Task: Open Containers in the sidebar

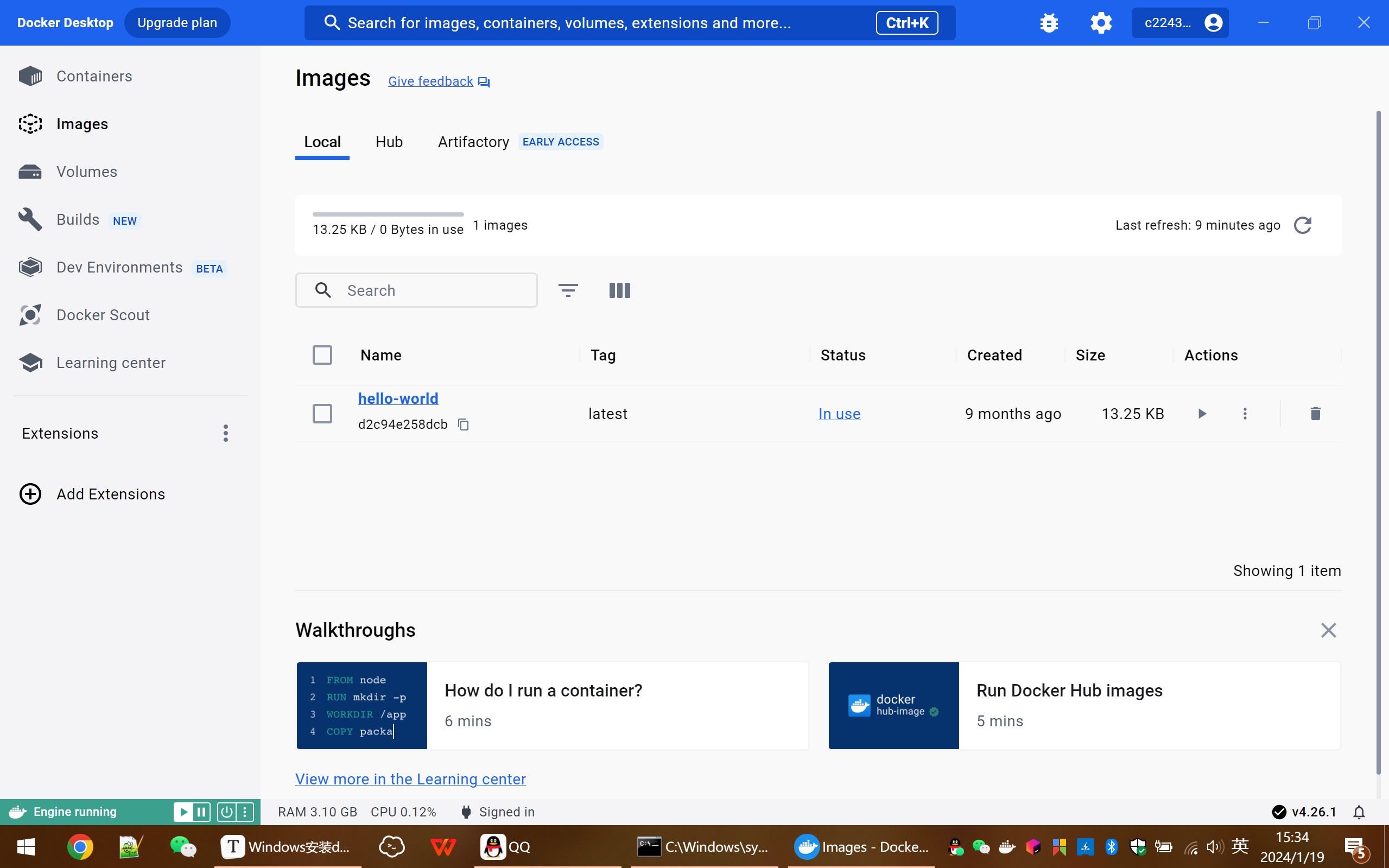Action: click(94, 77)
